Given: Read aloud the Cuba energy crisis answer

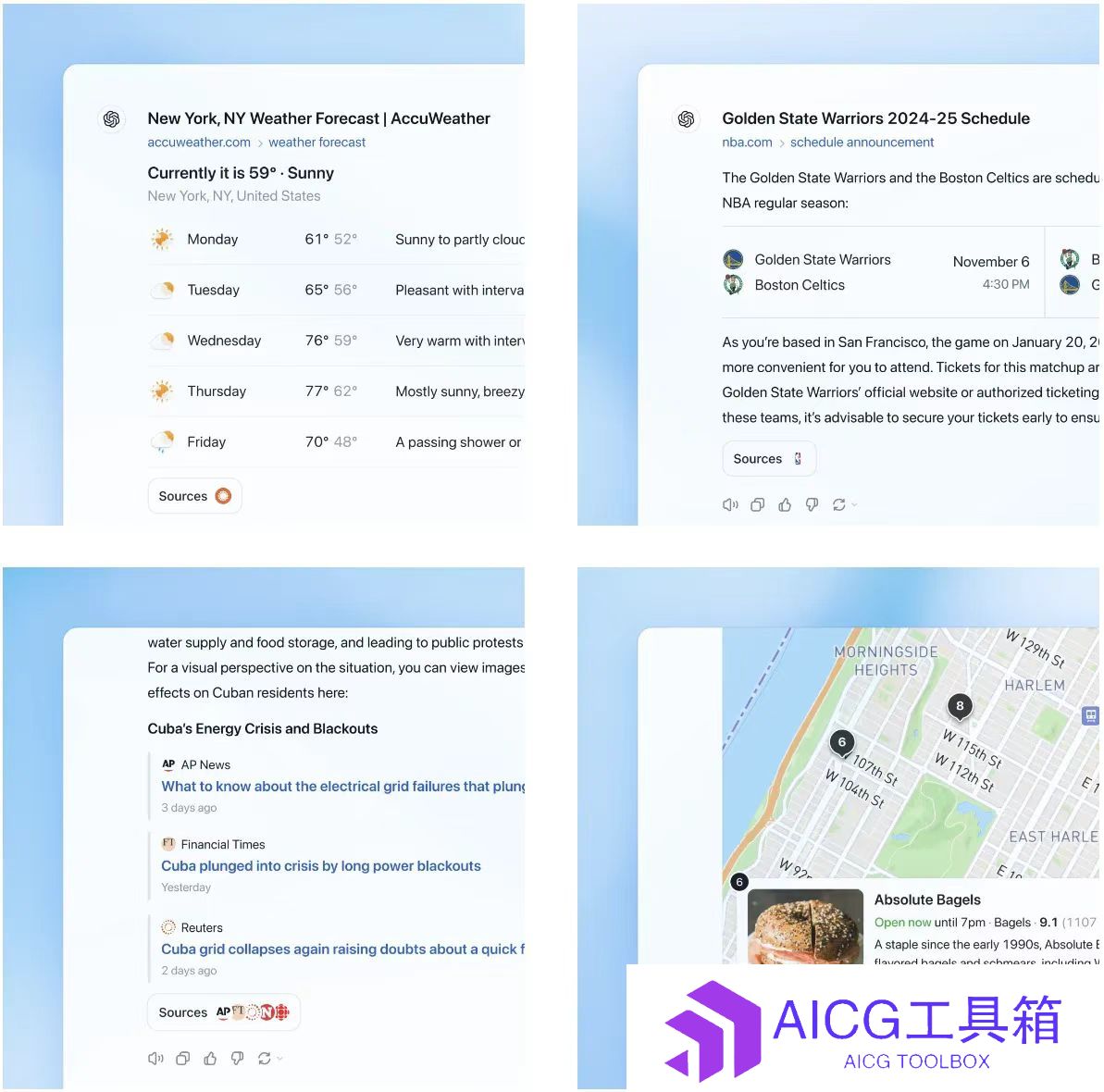Looking at the screenshot, I should [155, 1058].
